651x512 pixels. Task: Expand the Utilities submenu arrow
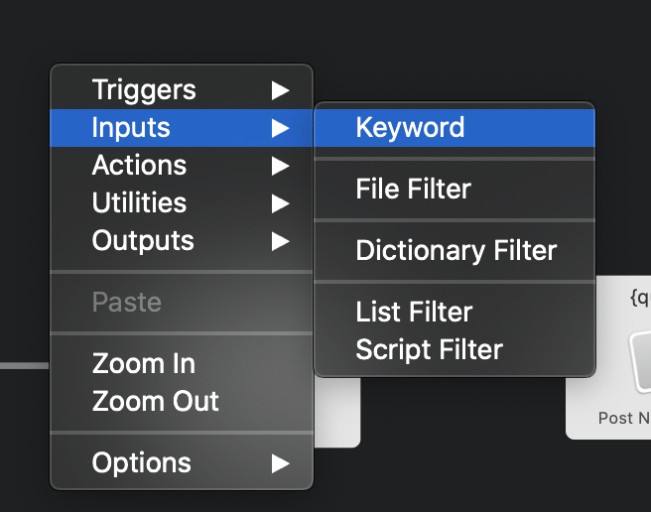tap(280, 204)
